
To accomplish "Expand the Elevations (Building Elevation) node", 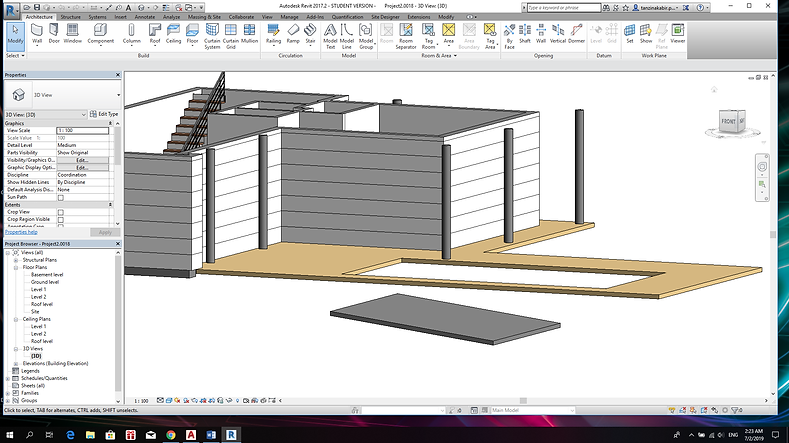I will tap(16, 363).
